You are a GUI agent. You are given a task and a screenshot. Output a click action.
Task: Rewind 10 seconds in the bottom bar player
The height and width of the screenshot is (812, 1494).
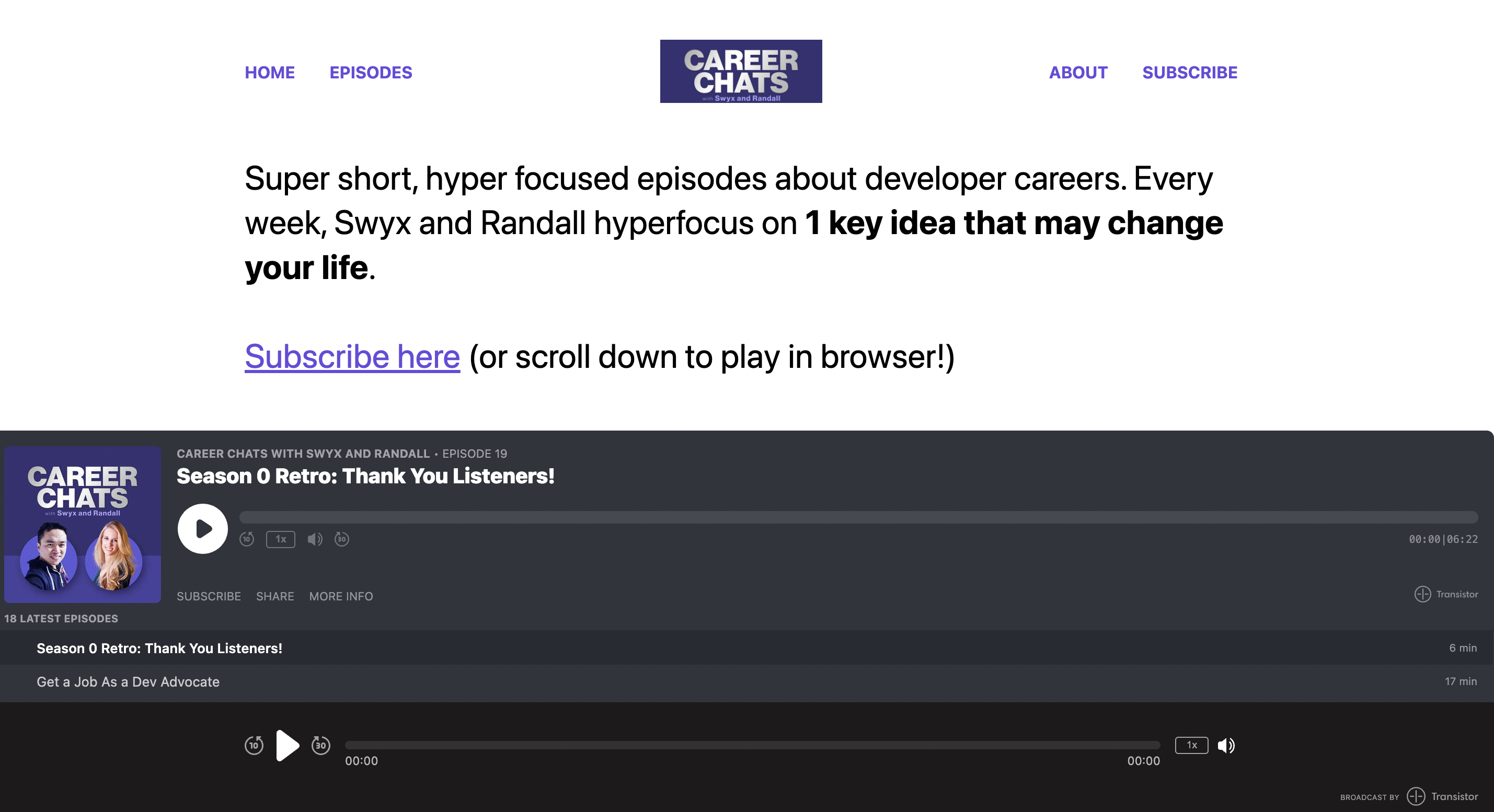tap(254, 745)
